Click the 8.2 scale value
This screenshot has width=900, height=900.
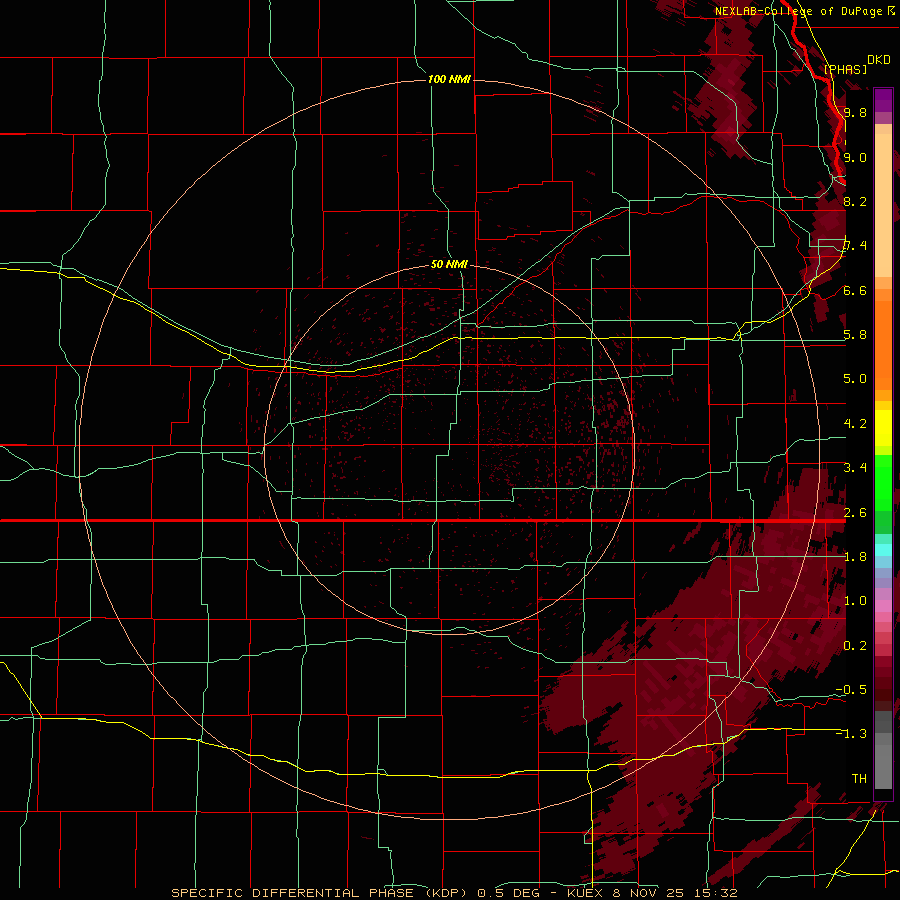855,201
